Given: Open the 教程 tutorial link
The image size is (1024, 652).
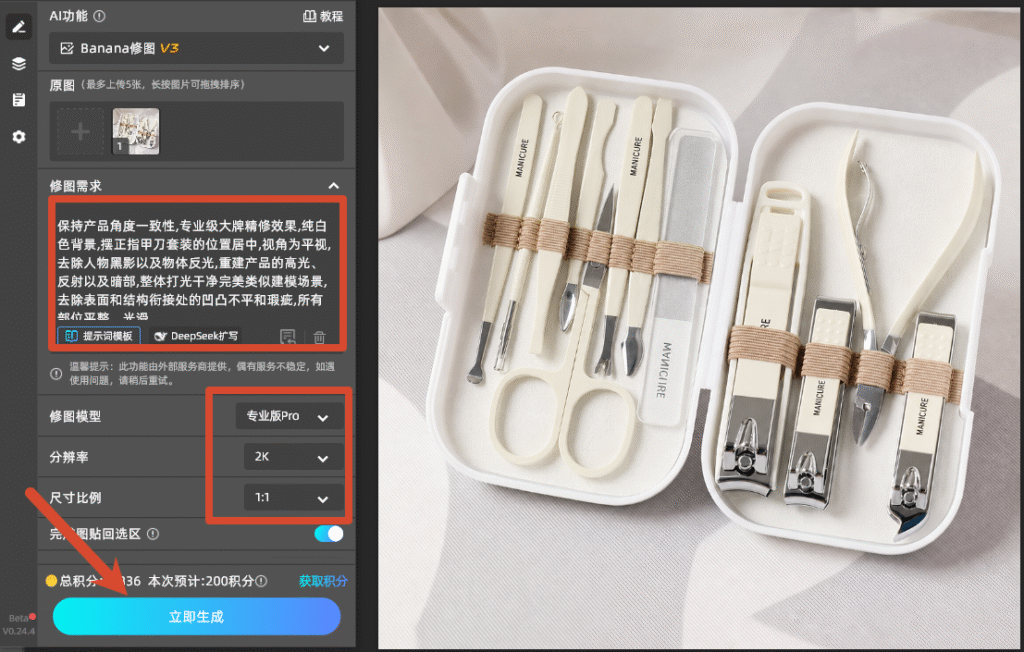Looking at the screenshot, I should pos(323,16).
